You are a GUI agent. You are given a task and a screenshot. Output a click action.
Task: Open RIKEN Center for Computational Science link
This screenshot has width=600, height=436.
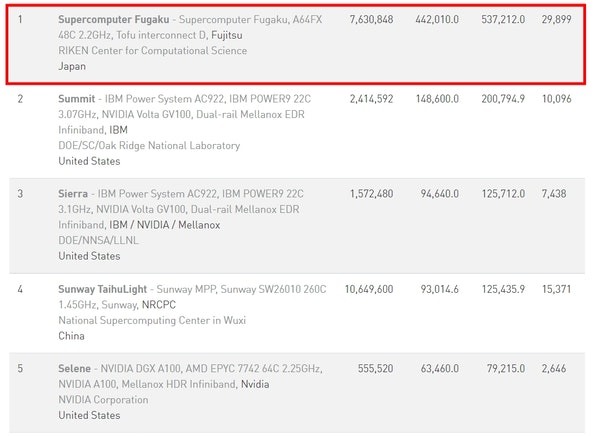point(153,51)
